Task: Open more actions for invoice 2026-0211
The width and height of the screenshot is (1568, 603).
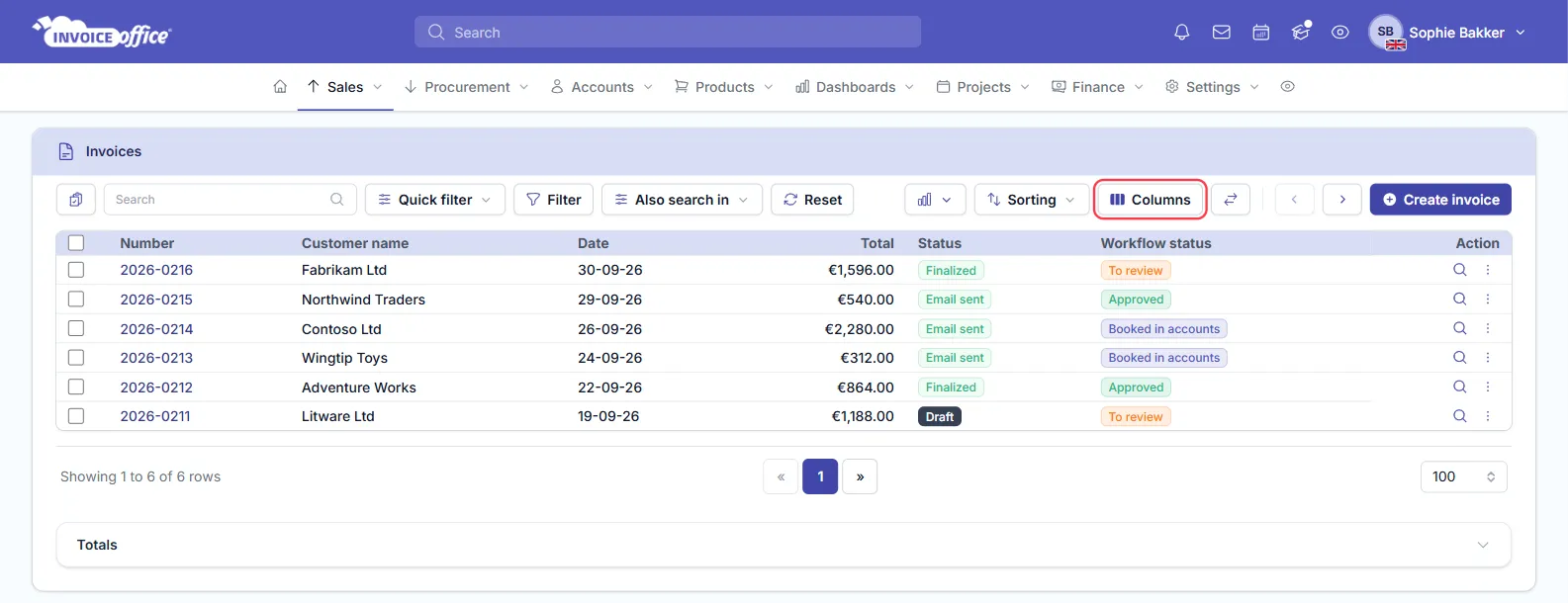Action: click(1488, 416)
